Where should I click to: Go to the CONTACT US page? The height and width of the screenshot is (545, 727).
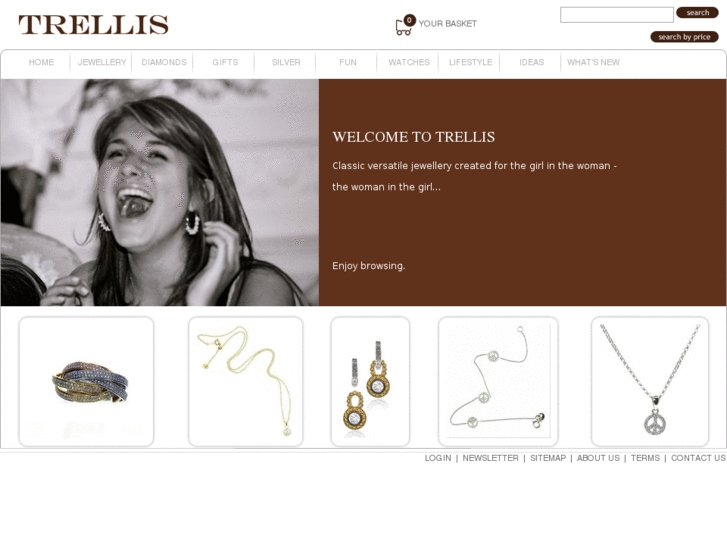698,458
